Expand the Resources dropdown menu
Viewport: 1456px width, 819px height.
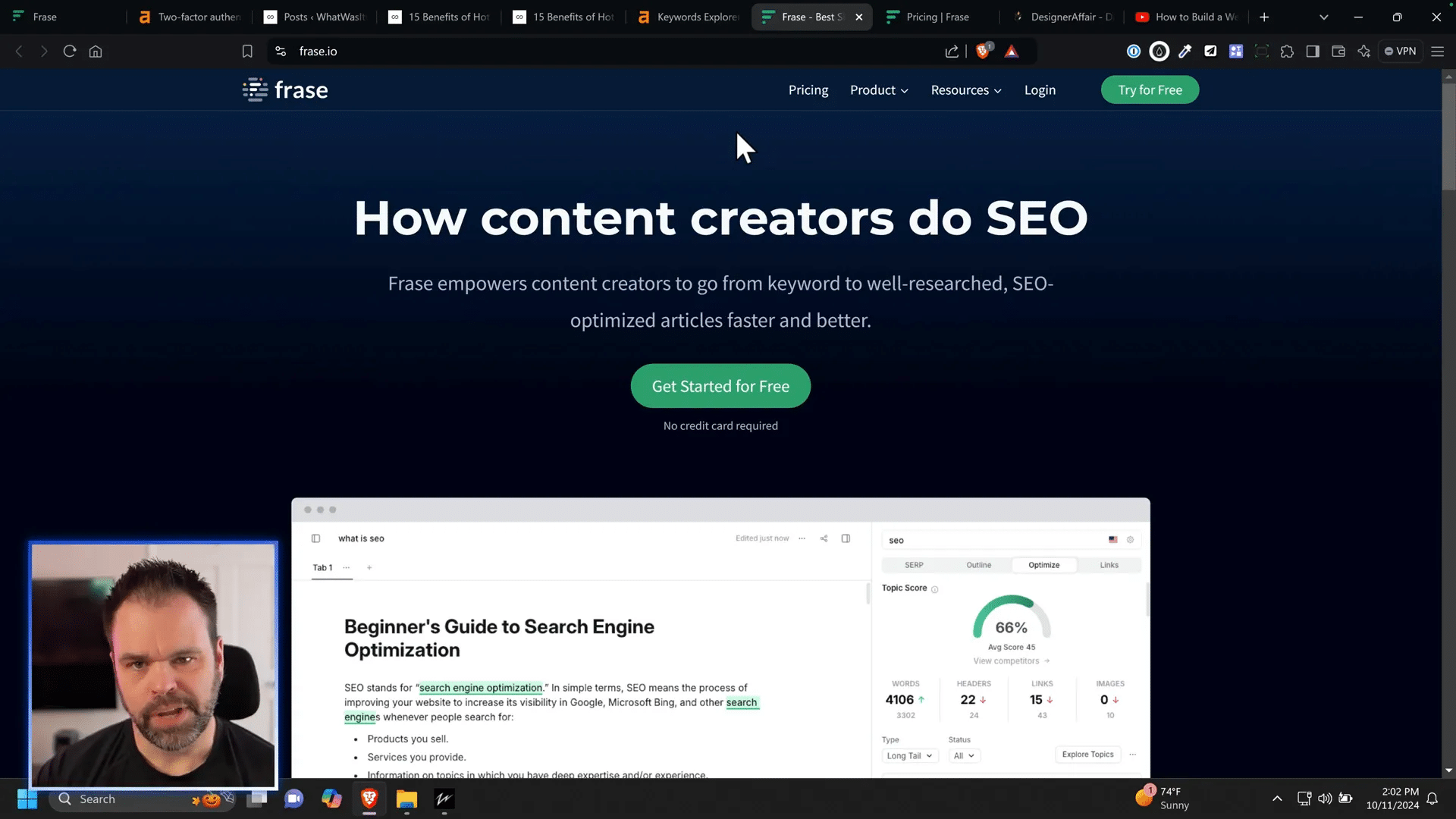tap(966, 89)
